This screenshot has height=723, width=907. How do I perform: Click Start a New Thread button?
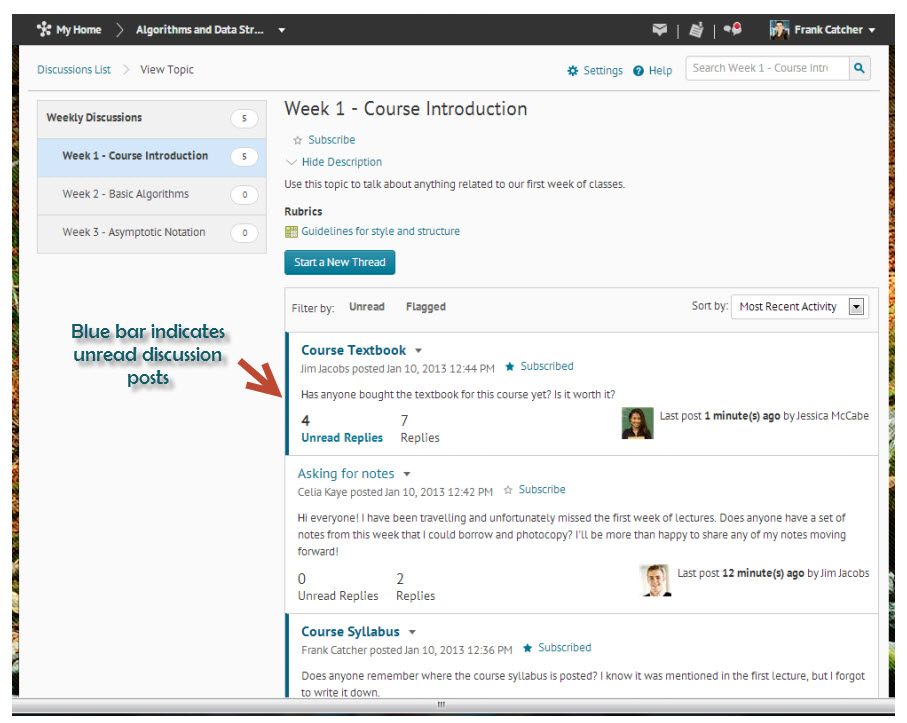coord(339,262)
